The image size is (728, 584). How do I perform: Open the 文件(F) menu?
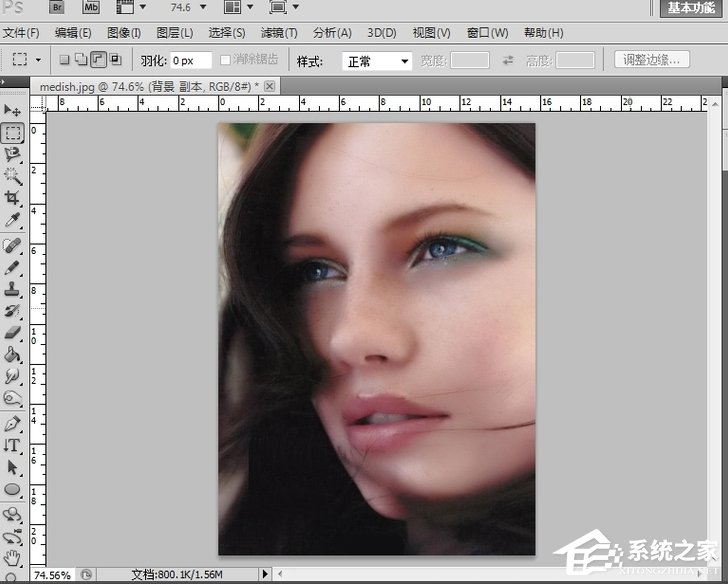tap(21, 33)
